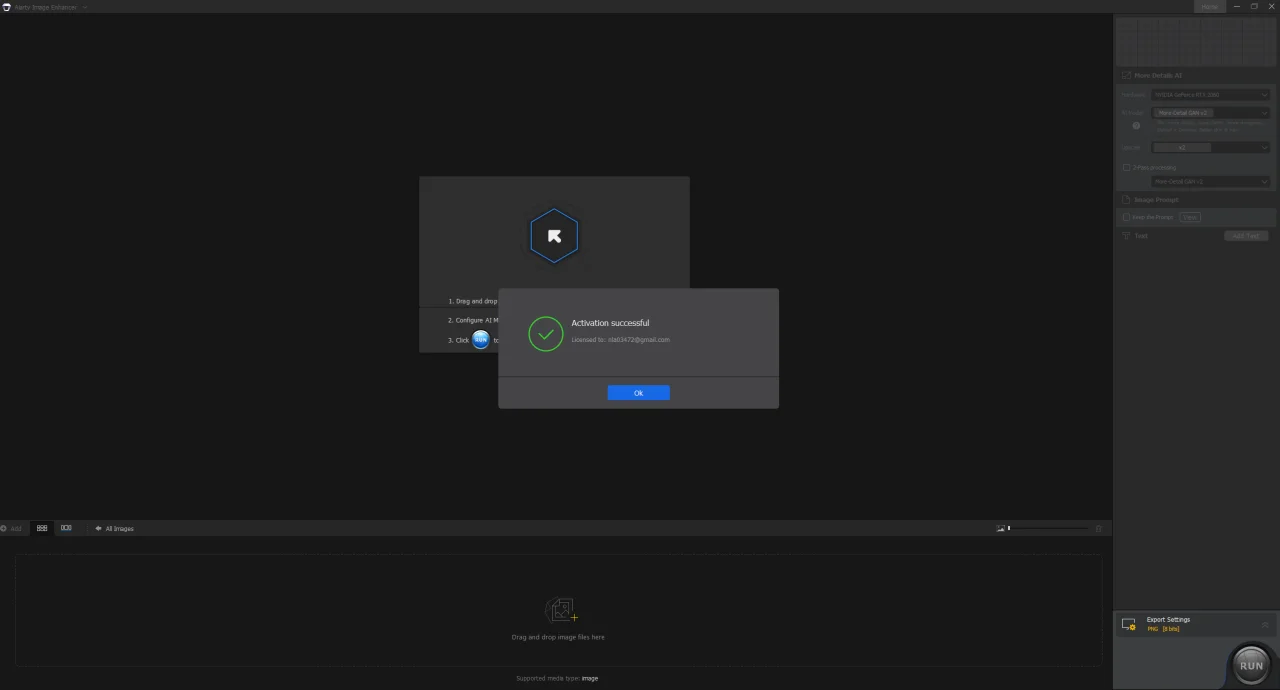1280x690 pixels.
Task: Open the Home button in title bar
Action: pyautogui.click(x=1209, y=6)
